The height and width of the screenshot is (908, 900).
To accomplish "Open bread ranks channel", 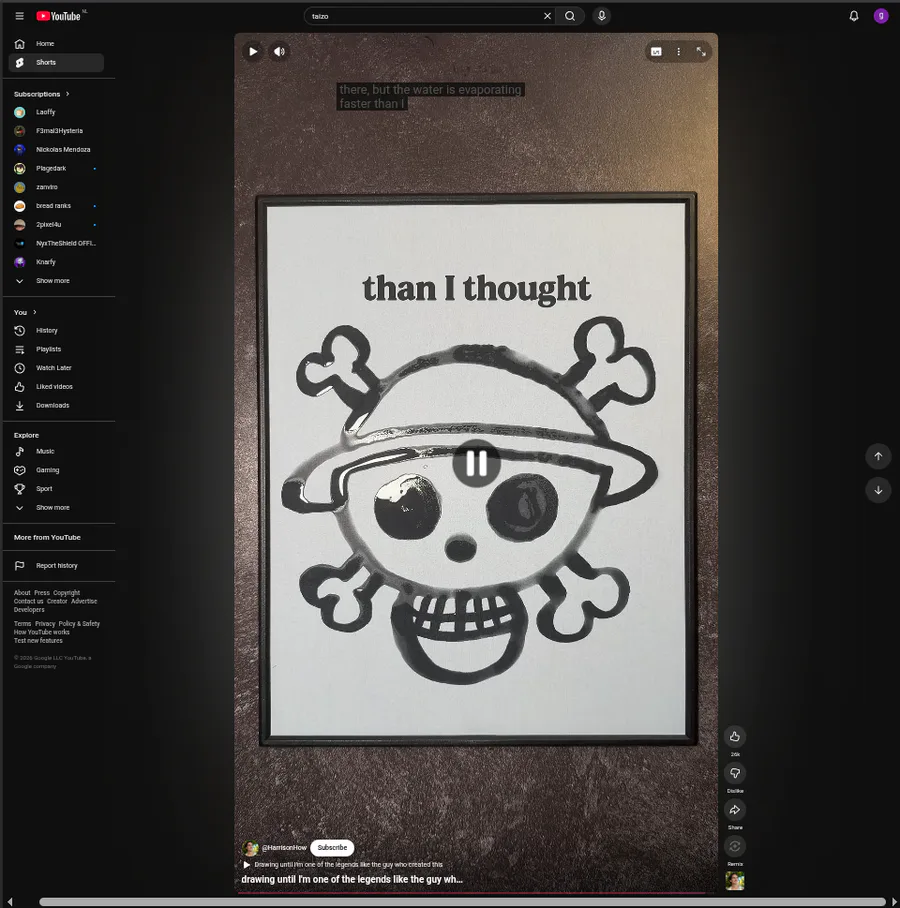I will click(x=56, y=206).
